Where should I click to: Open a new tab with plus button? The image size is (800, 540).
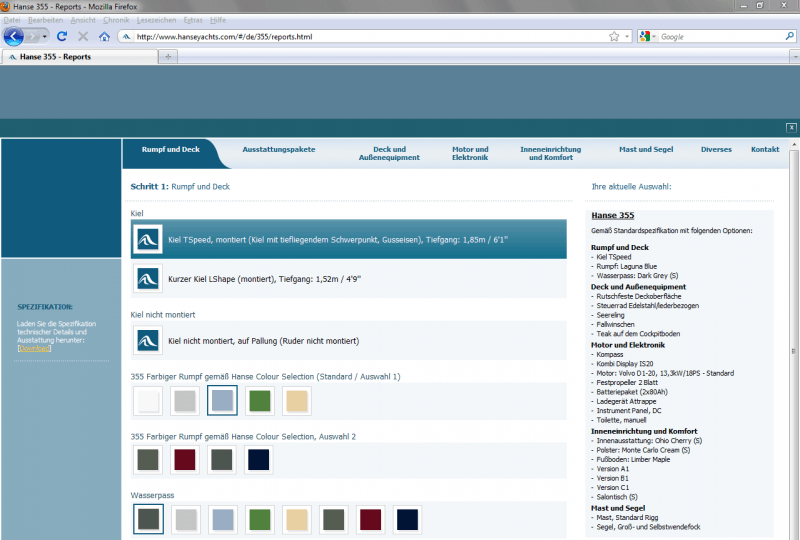click(168, 57)
